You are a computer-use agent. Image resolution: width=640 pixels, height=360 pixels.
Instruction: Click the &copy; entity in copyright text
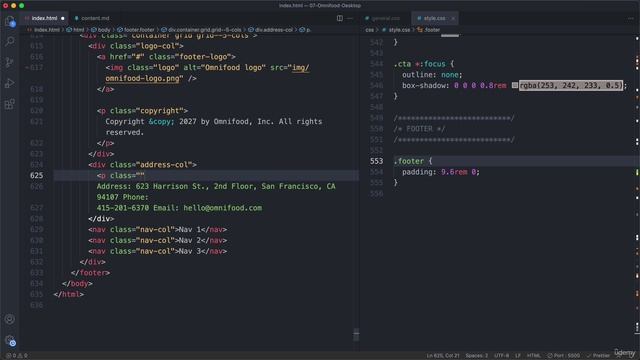[161, 122]
